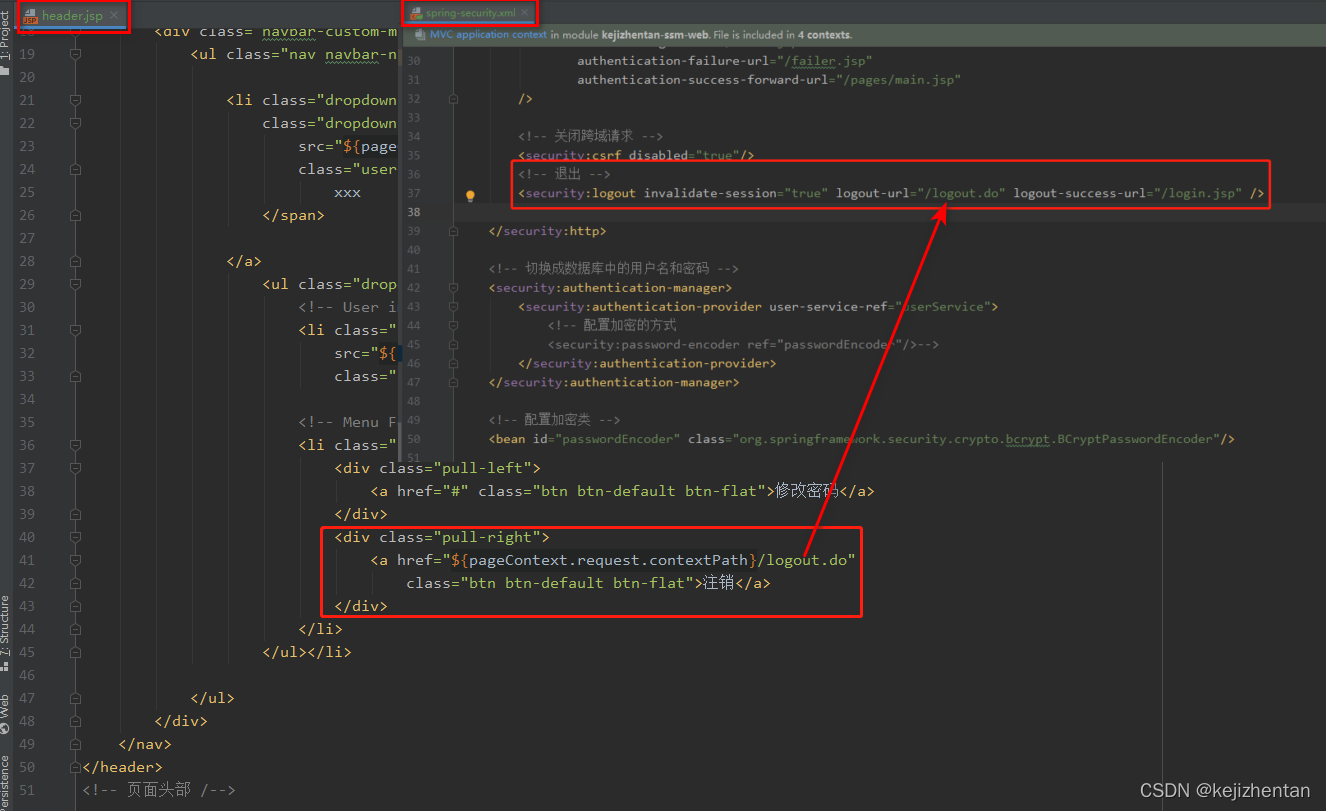Collapse fold marker at header.jsp line 22
Screen dimensions: 1326x811
(x=75, y=123)
